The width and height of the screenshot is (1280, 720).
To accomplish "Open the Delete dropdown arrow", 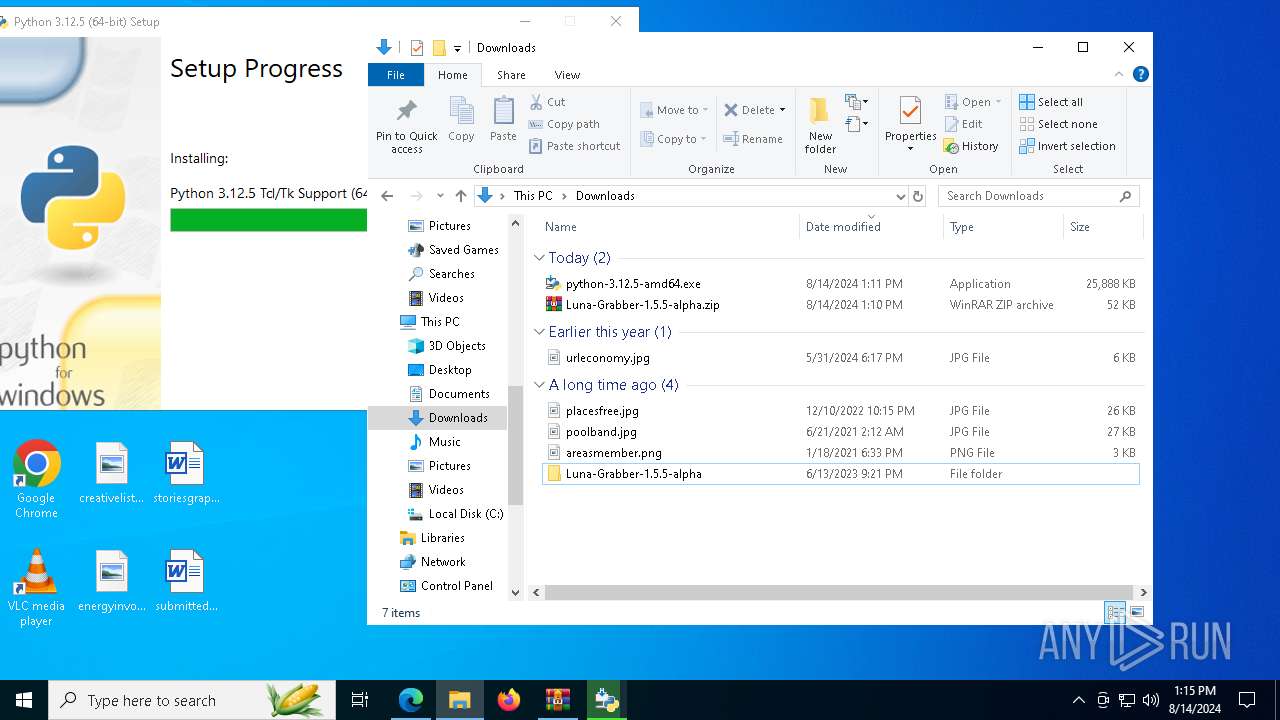I will pyautogui.click(x=782, y=110).
